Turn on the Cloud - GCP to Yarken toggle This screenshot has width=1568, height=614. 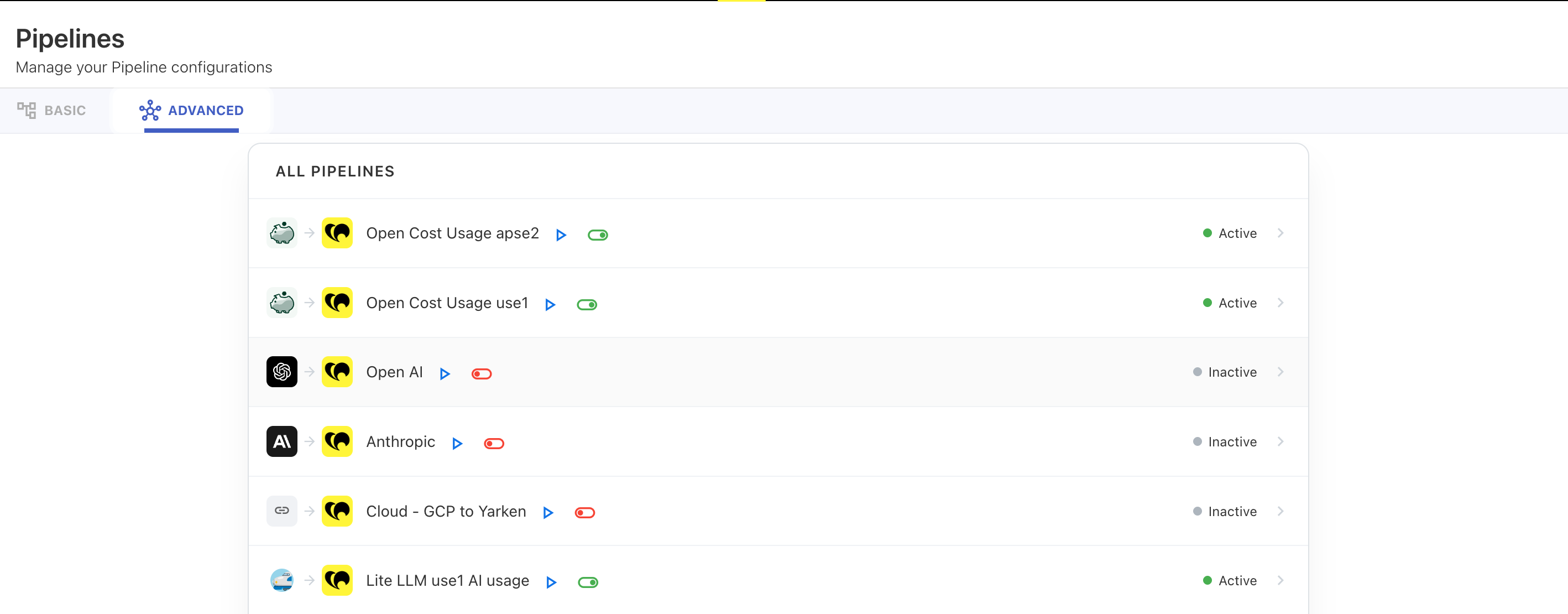pyautogui.click(x=584, y=512)
